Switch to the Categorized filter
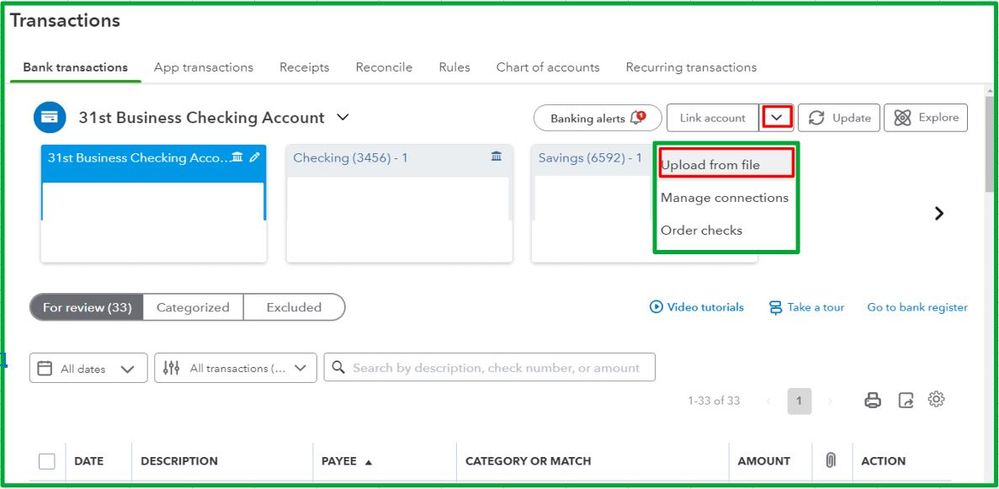Image resolution: width=999 pixels, height=489 pixels. 193,307
